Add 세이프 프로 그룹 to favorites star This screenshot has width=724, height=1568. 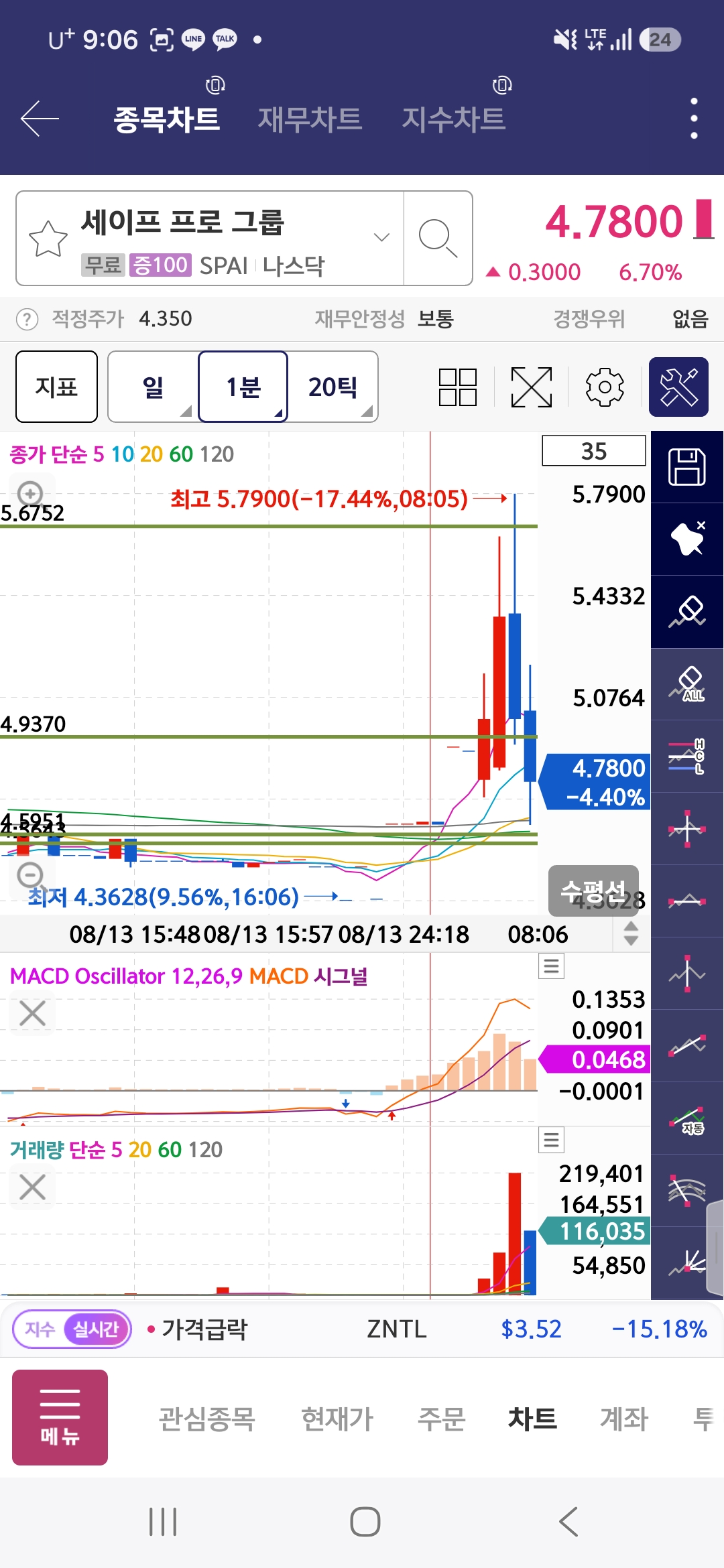click(48, 239)
